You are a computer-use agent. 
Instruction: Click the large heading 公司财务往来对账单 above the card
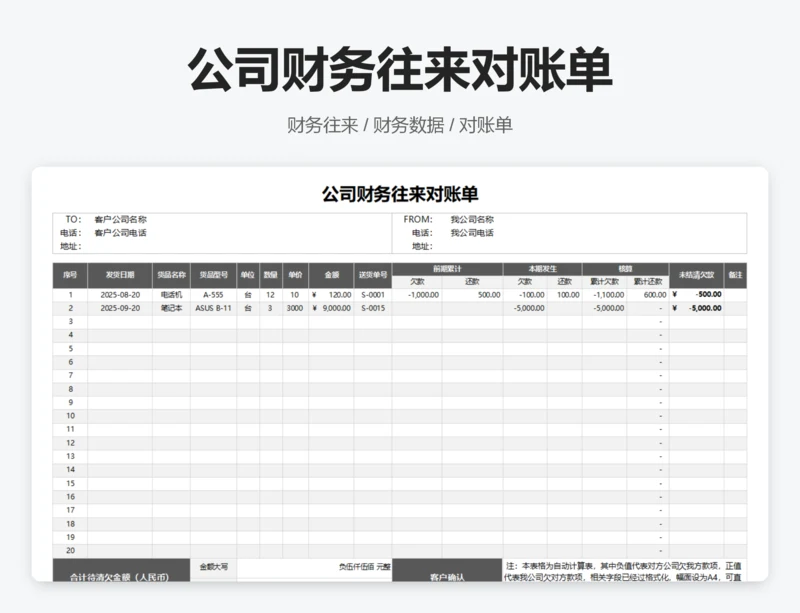click(x=400, y=70)
